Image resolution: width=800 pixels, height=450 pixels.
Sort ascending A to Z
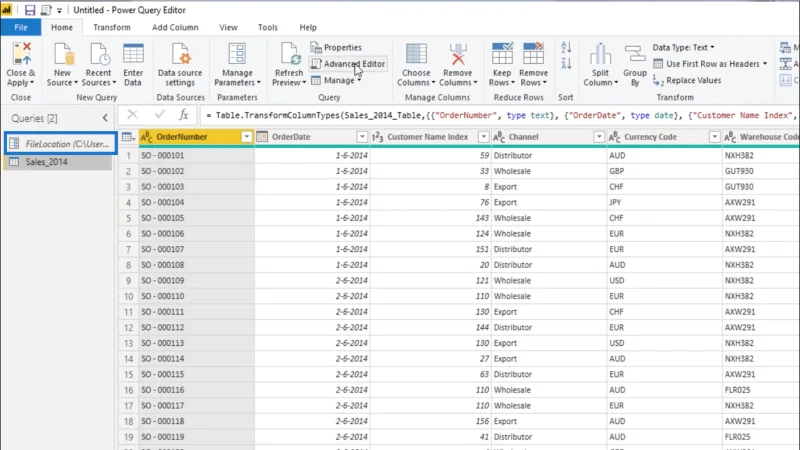coord(566,47)
